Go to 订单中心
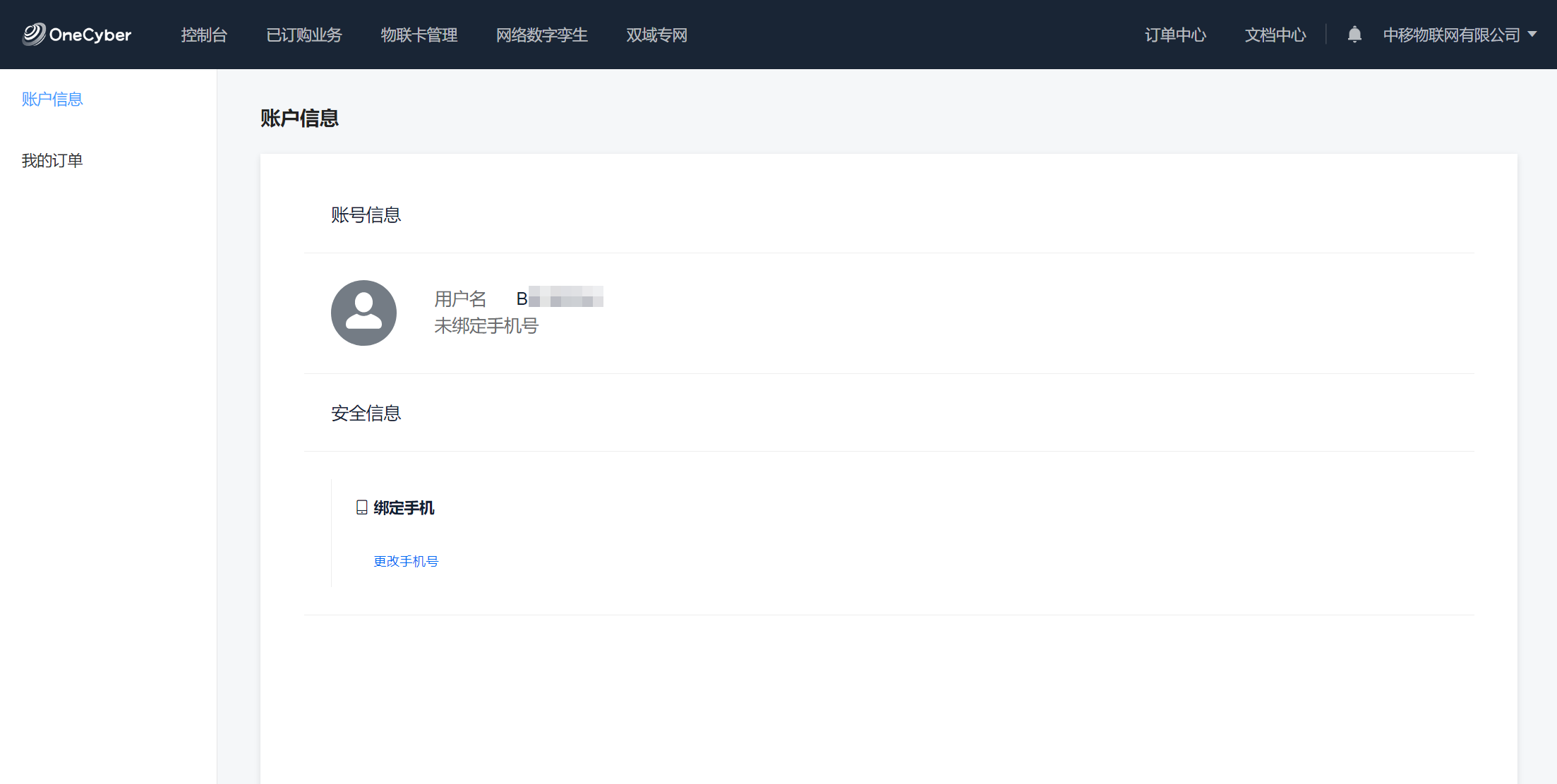This screenshot has height=784, width=1557. [1175, 35]
